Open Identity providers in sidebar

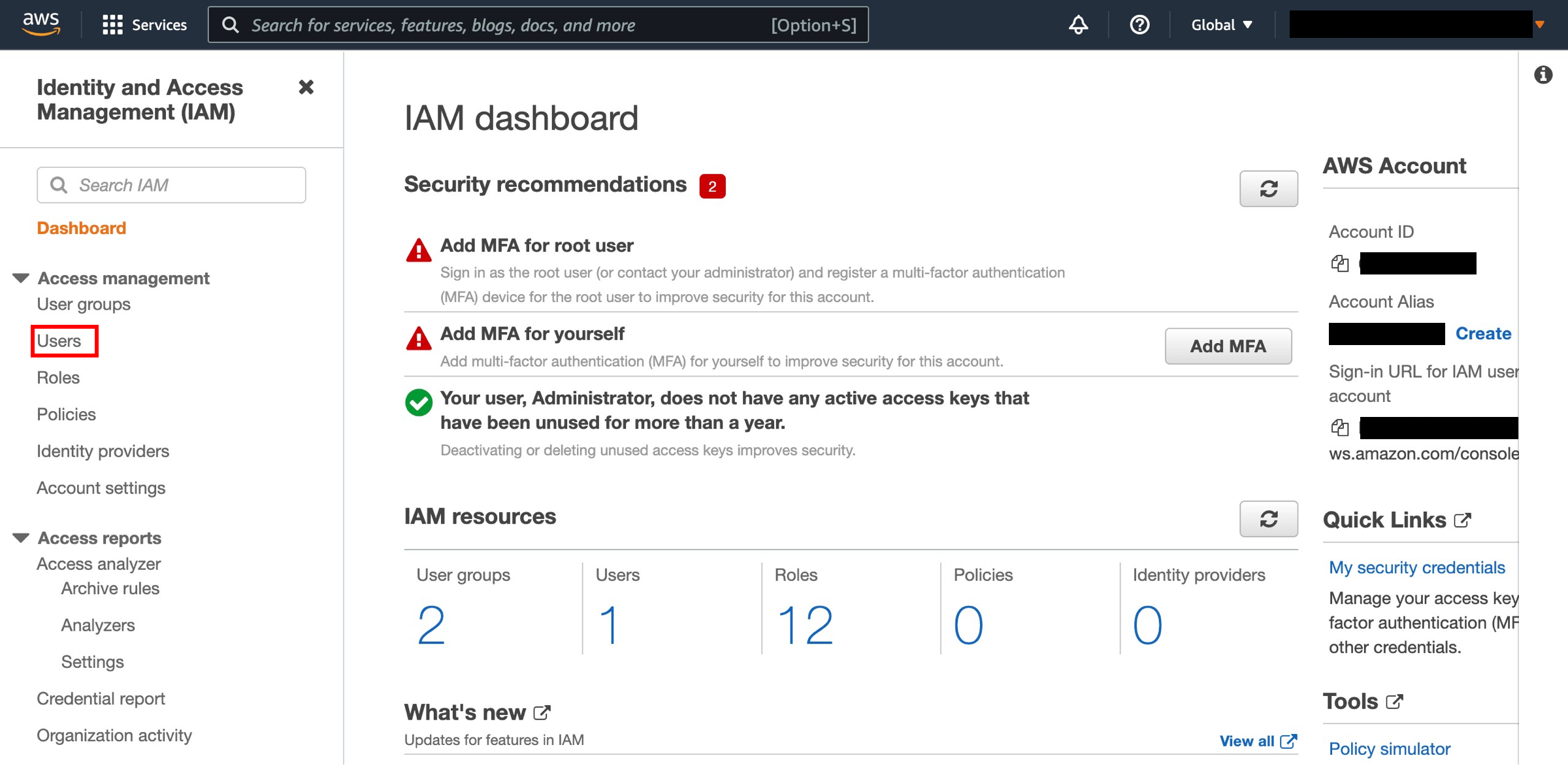(x=103, y=451)
